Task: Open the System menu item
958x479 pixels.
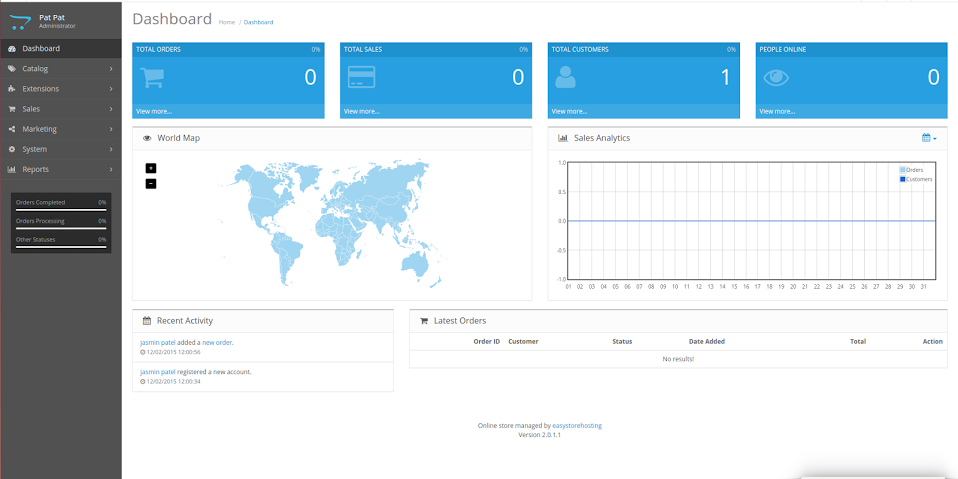Action: tap(61, 150)
